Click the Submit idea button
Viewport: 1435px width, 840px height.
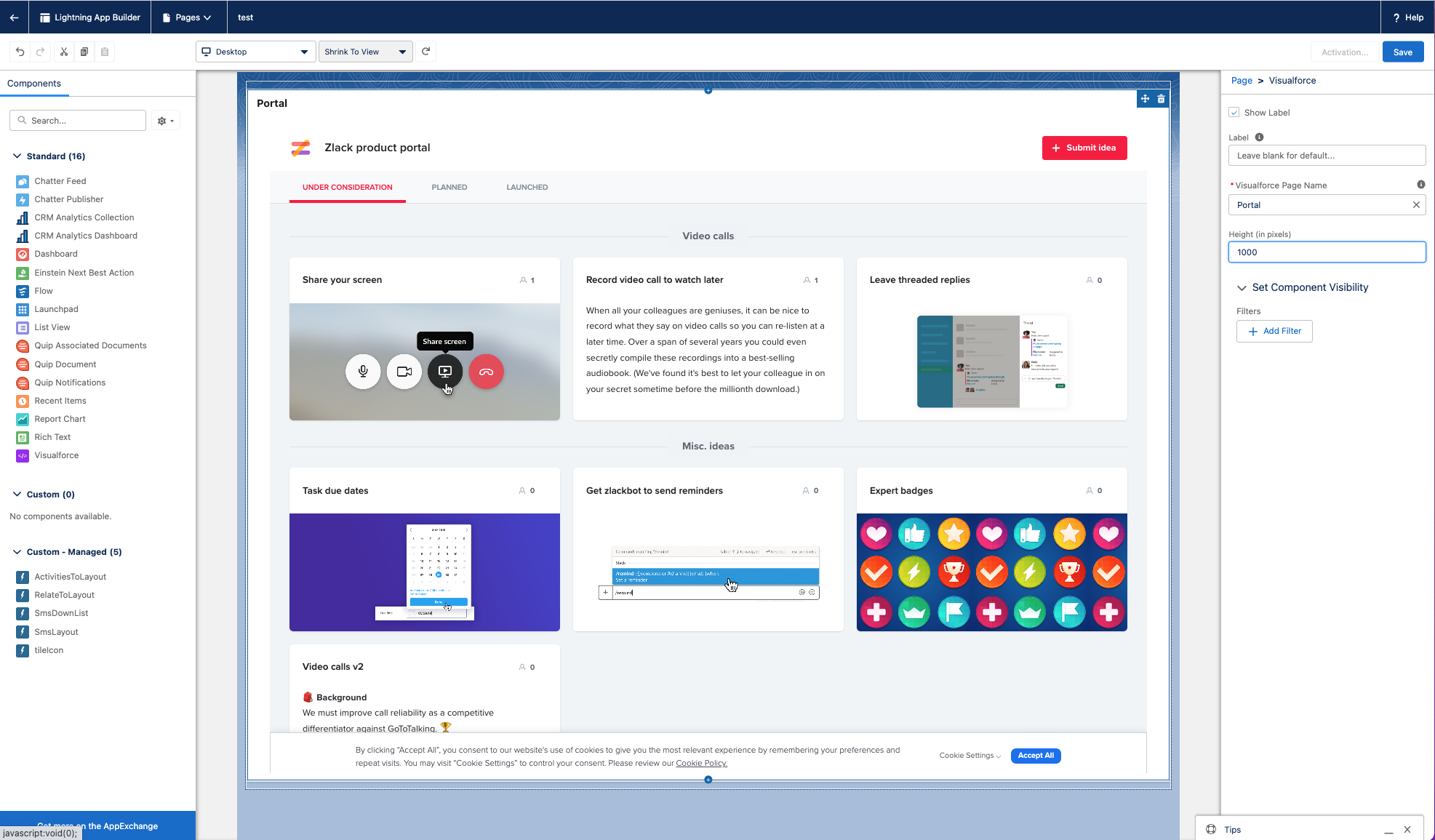(x=1084, y=148)
